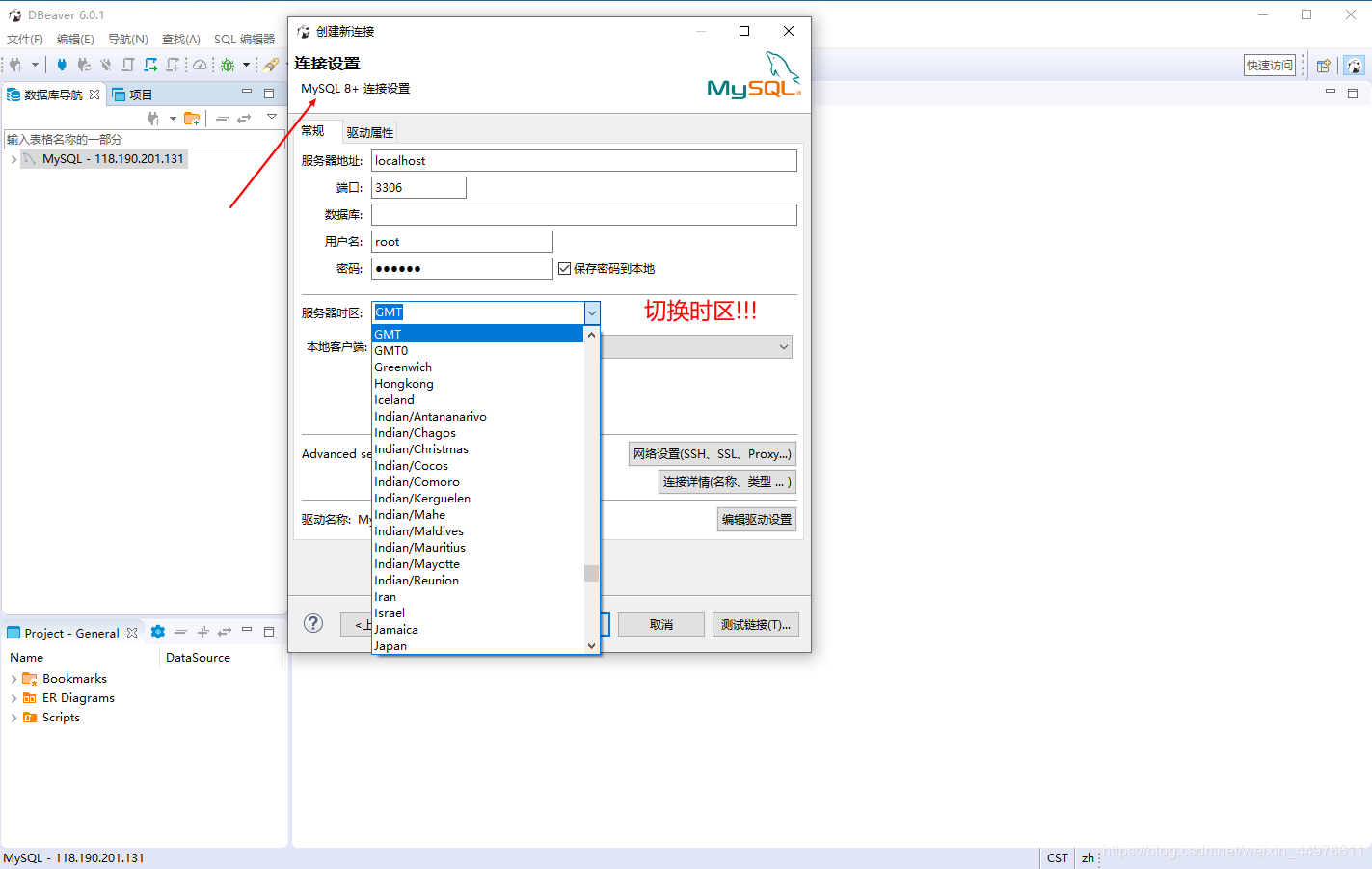Viewport: 1372px width, 869px height.
Task: Expand the Bookmarks folder
Action: pos(13,679)
